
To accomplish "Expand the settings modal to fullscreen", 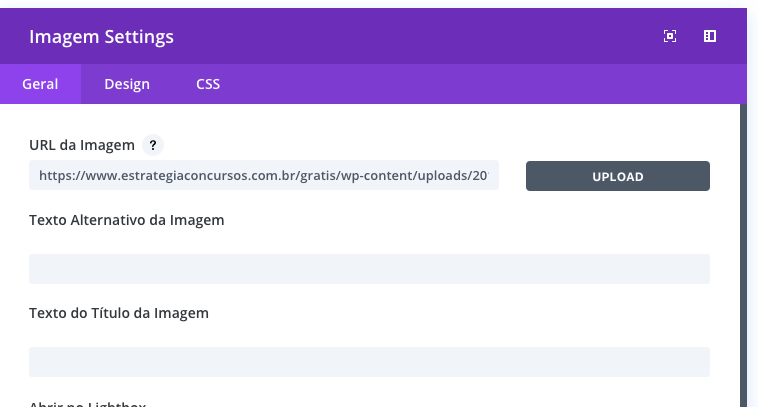I will point(670,36).
